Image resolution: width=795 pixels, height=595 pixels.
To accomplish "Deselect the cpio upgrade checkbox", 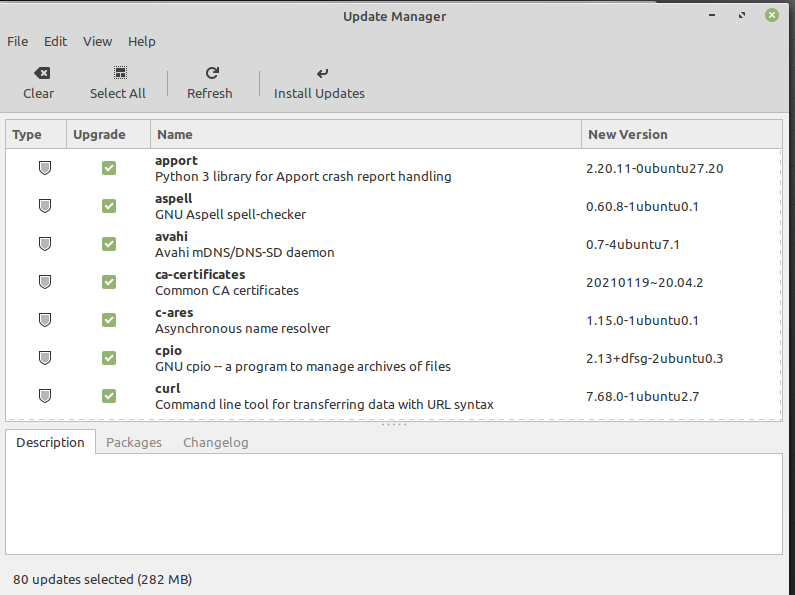I will tap(109, 358).
